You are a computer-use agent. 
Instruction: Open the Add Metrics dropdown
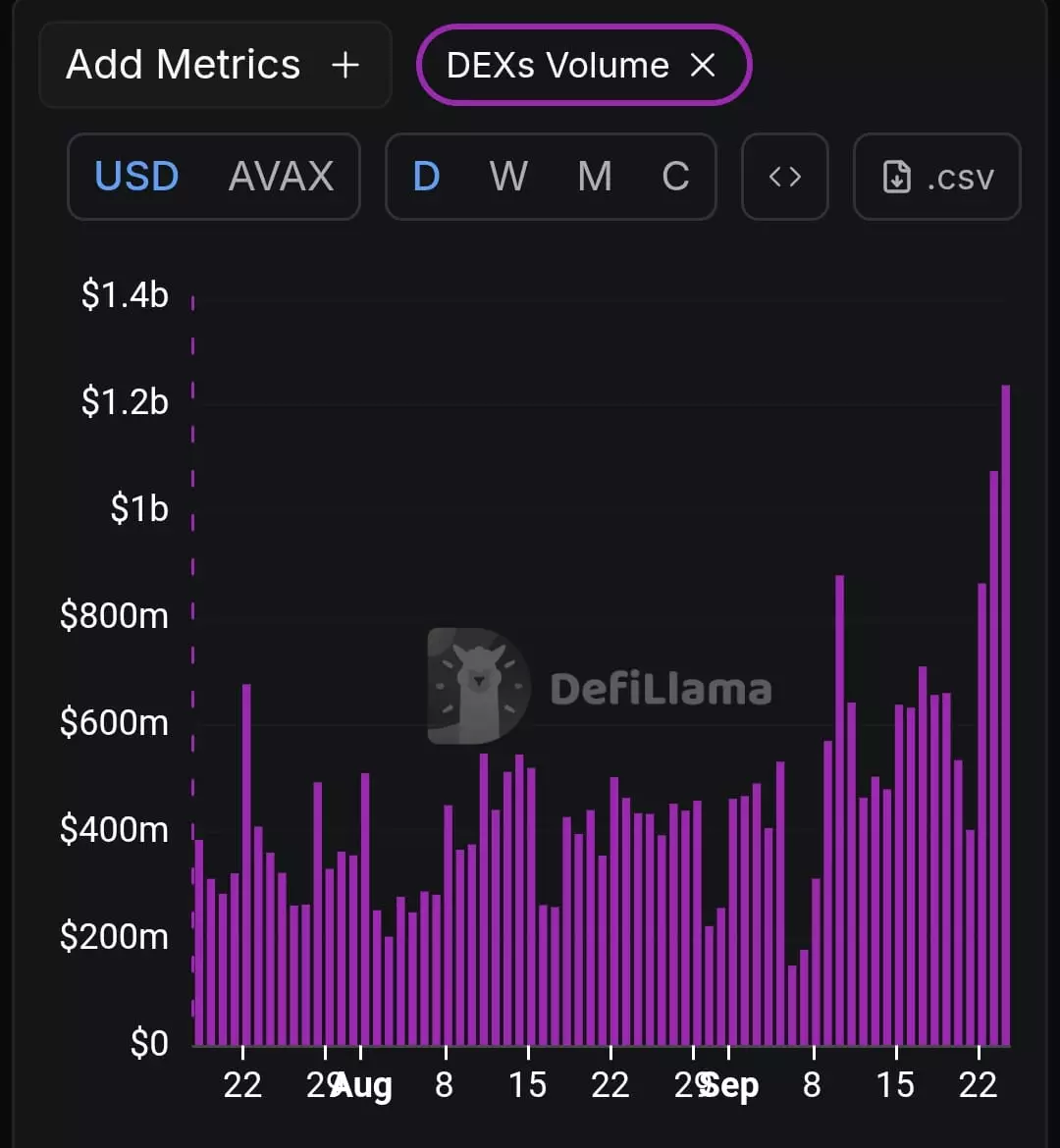coord(215,65)
